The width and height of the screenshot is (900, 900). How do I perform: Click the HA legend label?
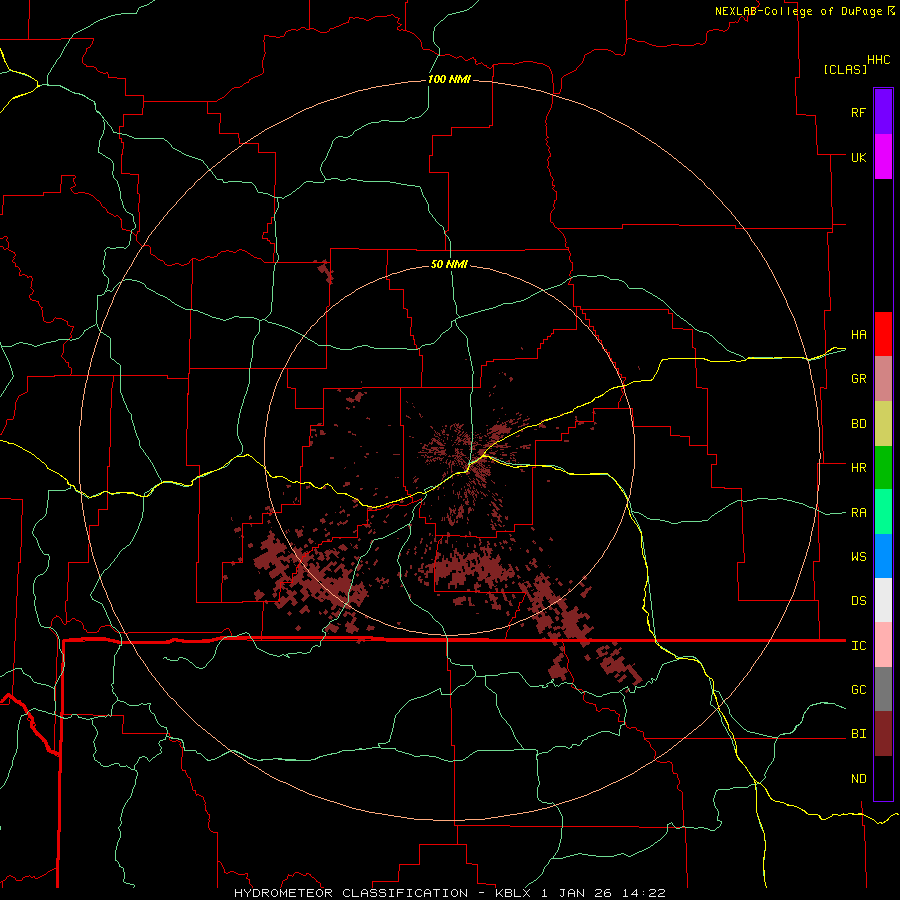pos(858,335)
